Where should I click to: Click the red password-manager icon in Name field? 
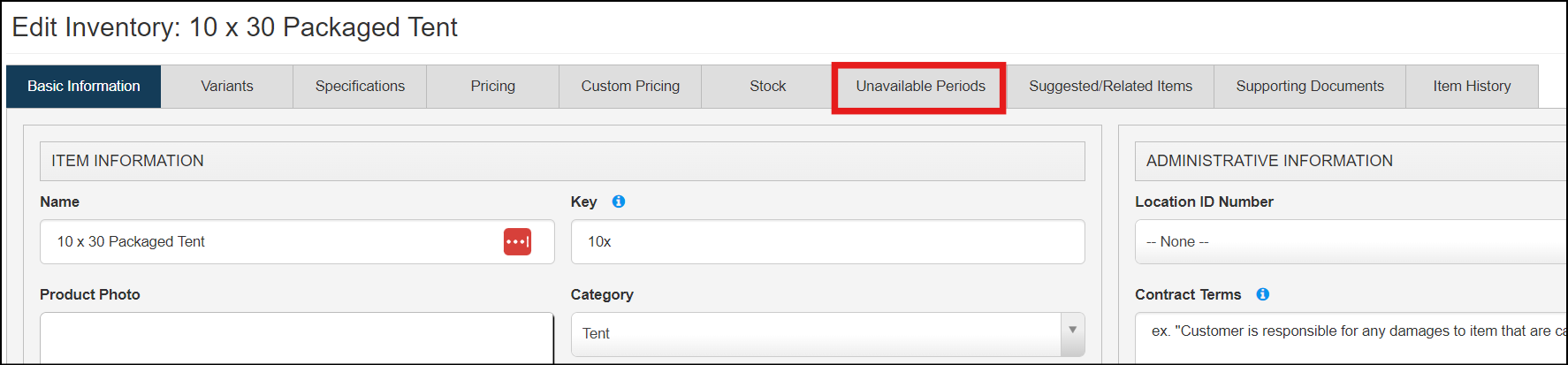(517, 241)
